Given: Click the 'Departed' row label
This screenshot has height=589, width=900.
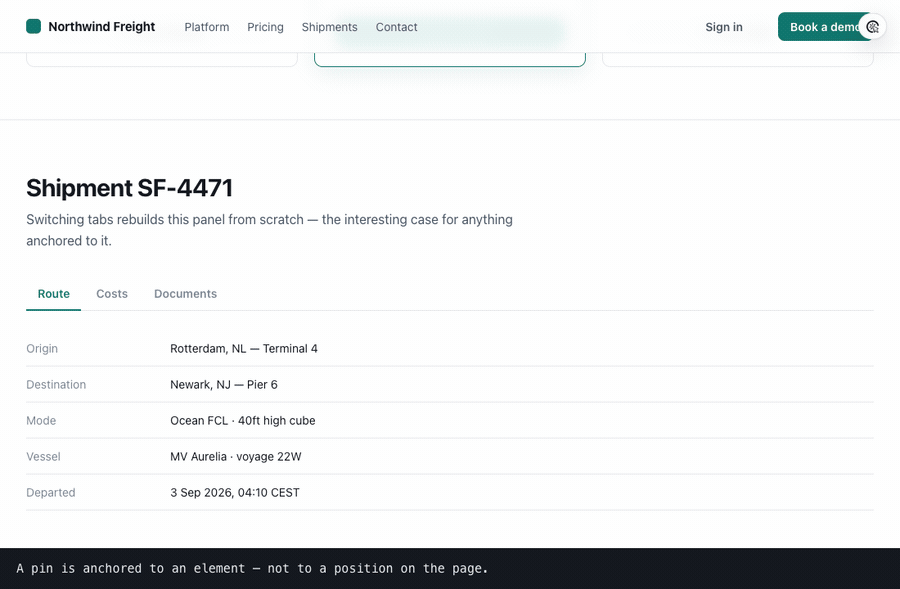Looking at the screenshot, I should (51, 493).
